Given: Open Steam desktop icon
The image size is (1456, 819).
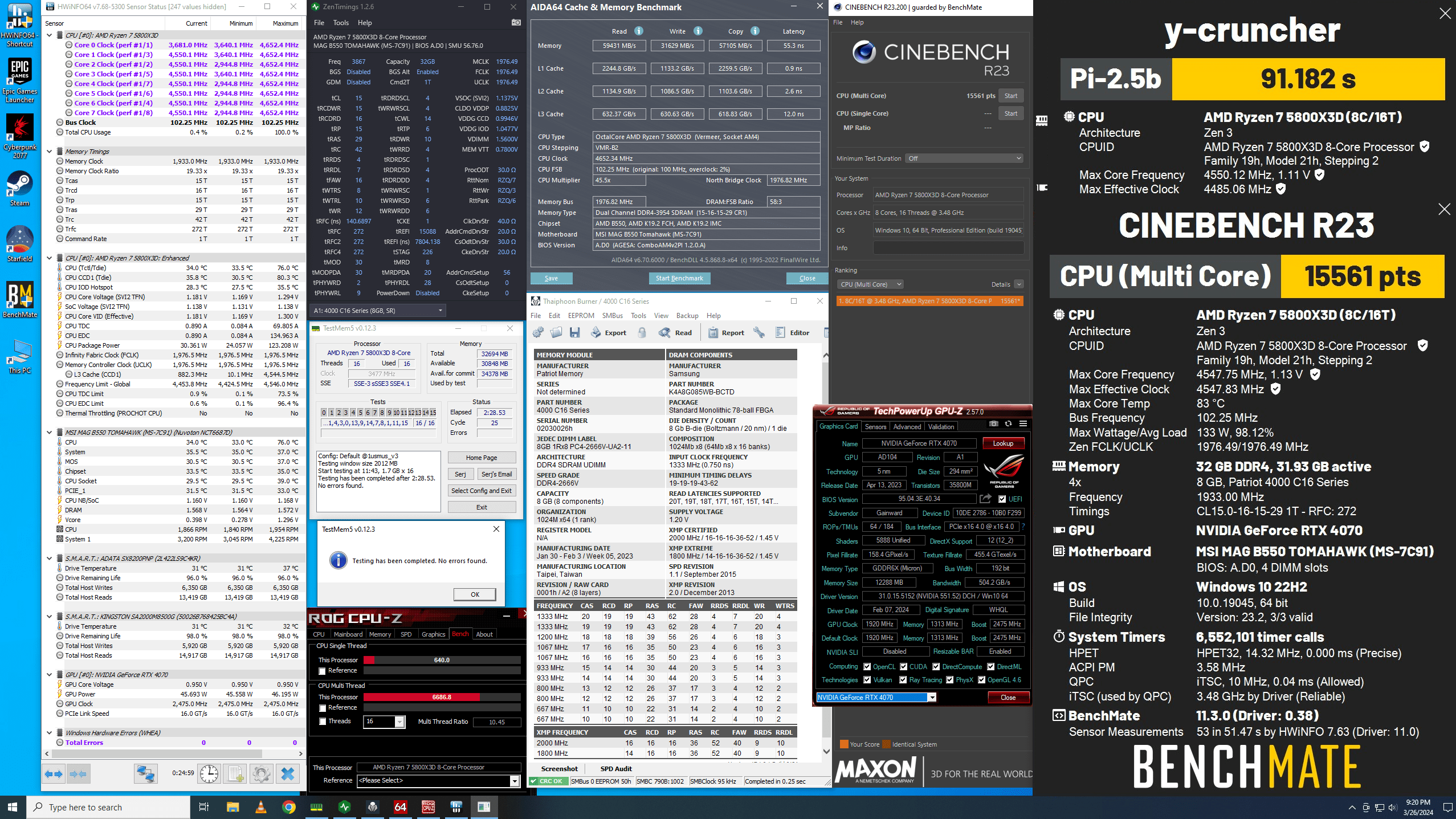Looking at the screenshot, I should (20, 188).
